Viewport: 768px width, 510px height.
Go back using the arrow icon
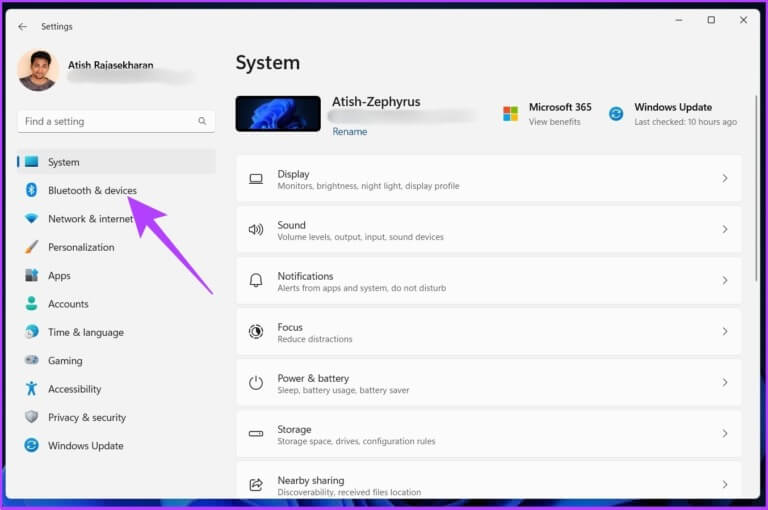coord(23,26)
